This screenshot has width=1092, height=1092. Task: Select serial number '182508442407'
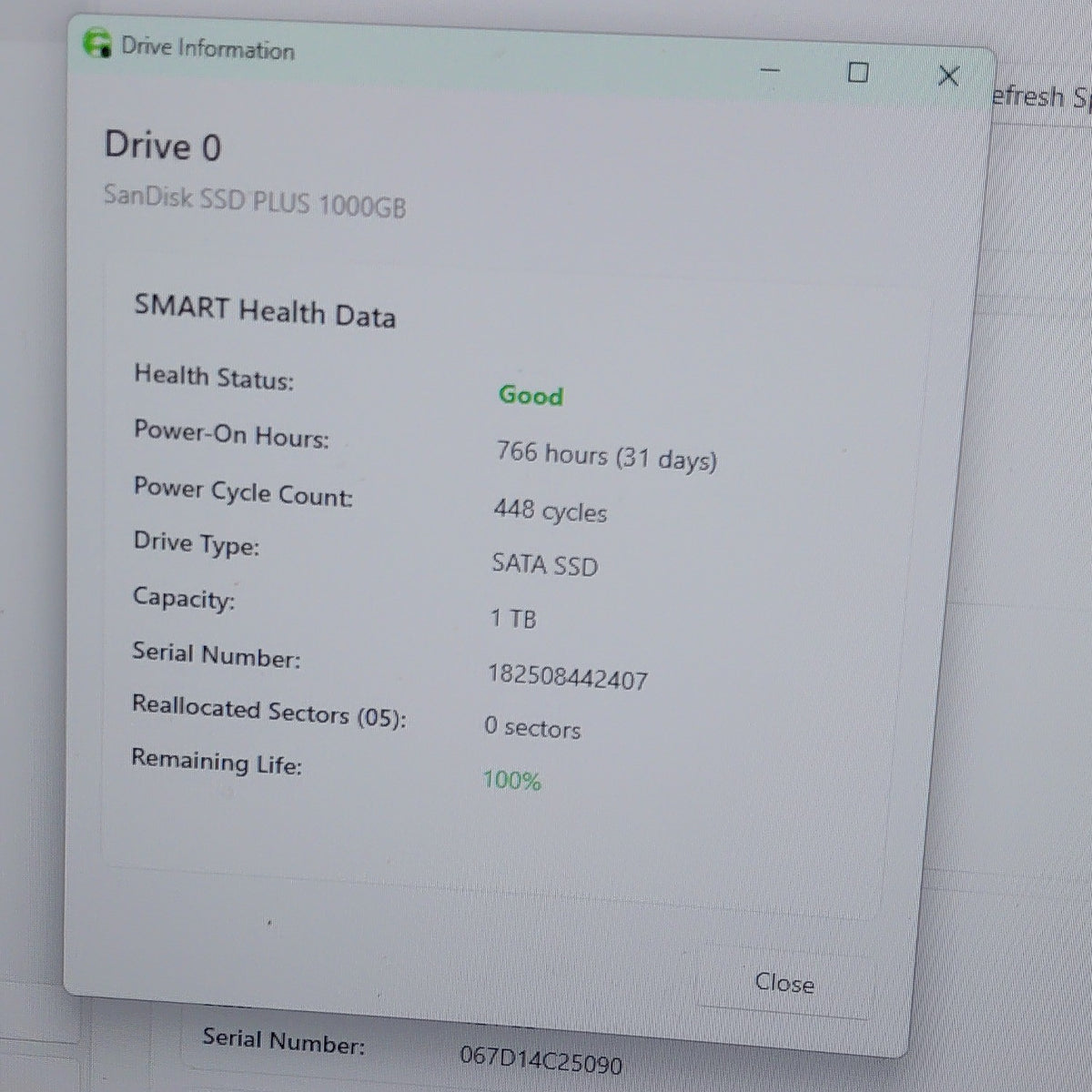click(x=567, y=676)
